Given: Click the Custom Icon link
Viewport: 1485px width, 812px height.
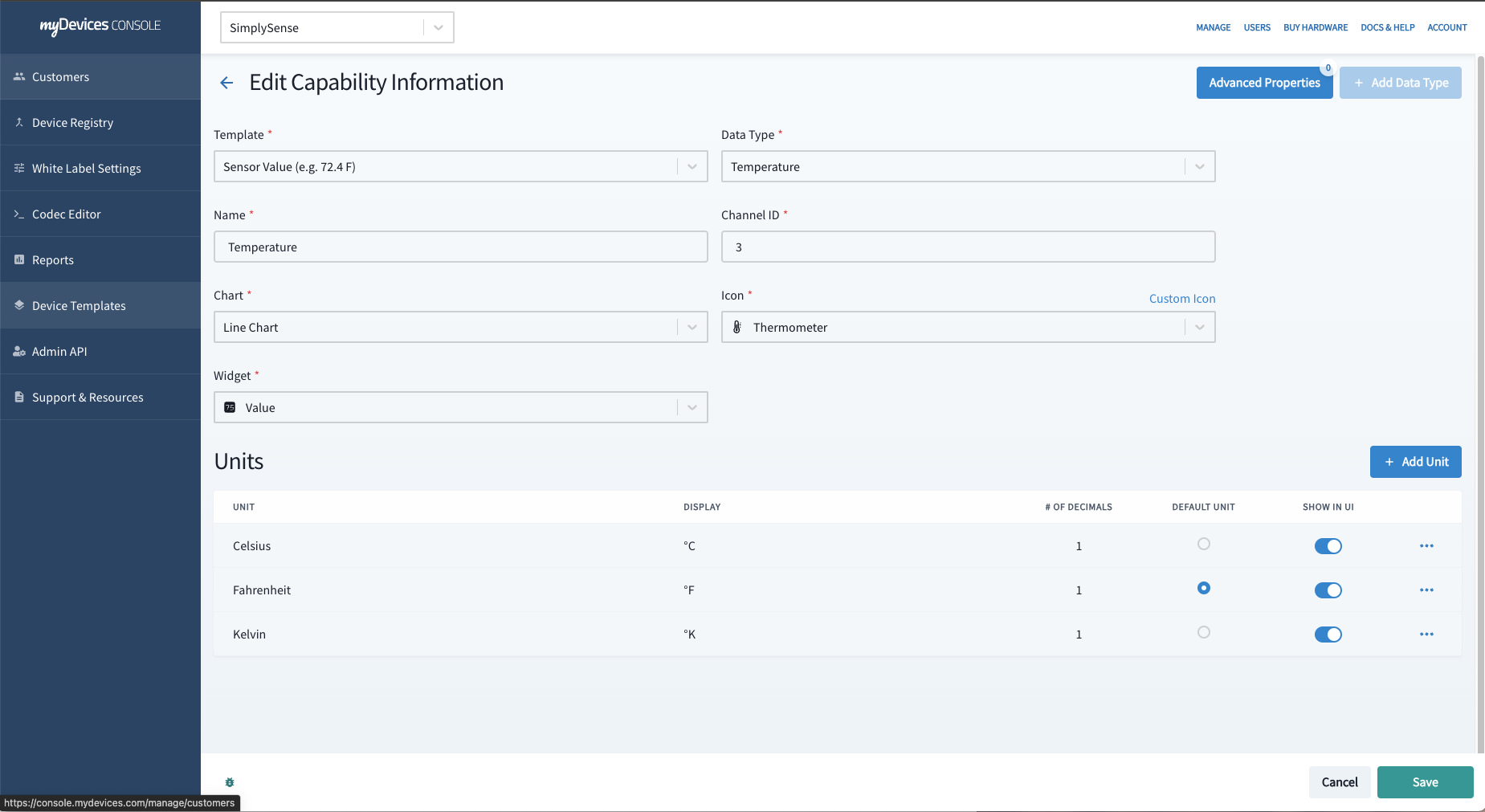Looking at the screenshot, I should (x=1181, y=299).
